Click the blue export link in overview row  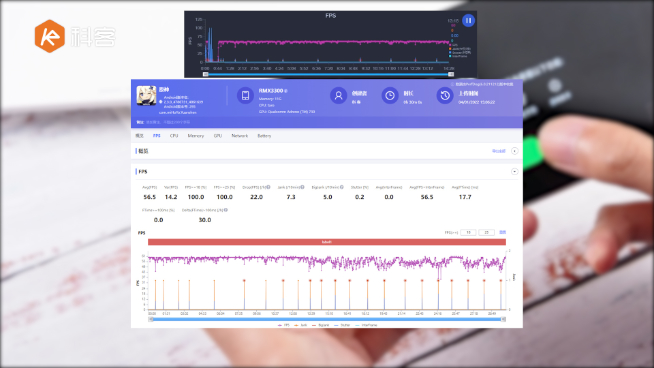pyautogui.click(x=498, y=151)
